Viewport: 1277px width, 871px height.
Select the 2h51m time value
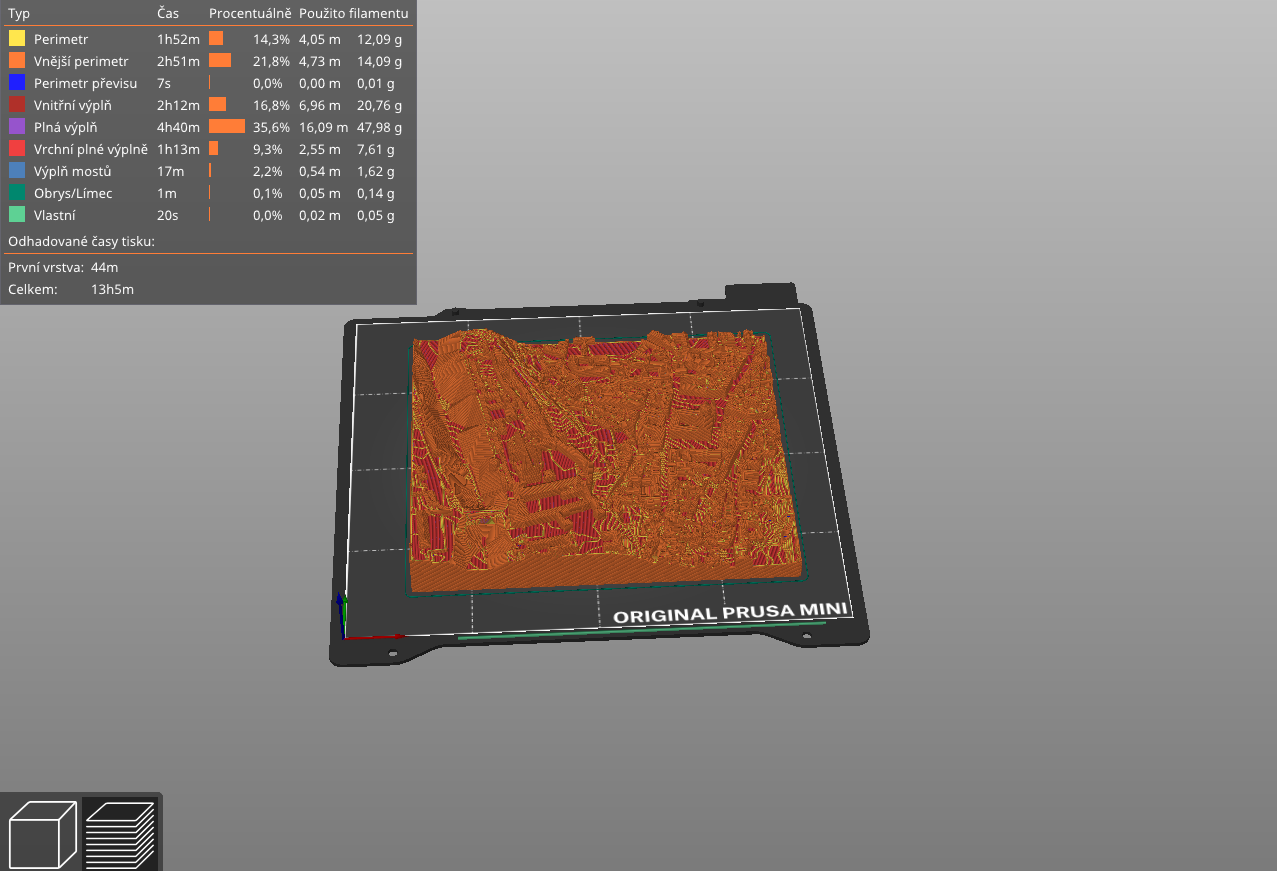(178, 61)
